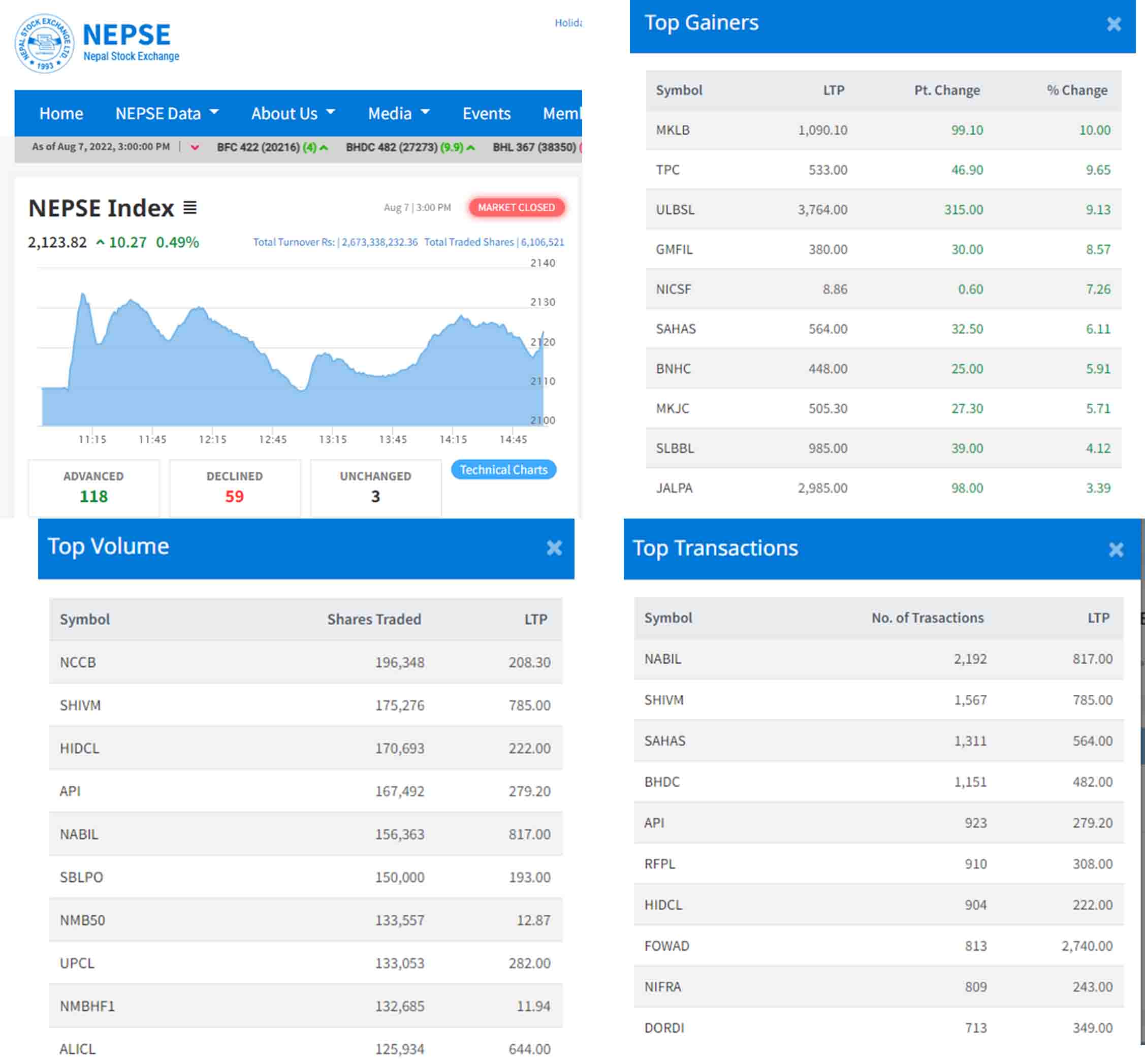Click the red ticker dropdown arrow
Image resolution: width=1145 pixels, height=1064 pixels.
coord(195,147)
